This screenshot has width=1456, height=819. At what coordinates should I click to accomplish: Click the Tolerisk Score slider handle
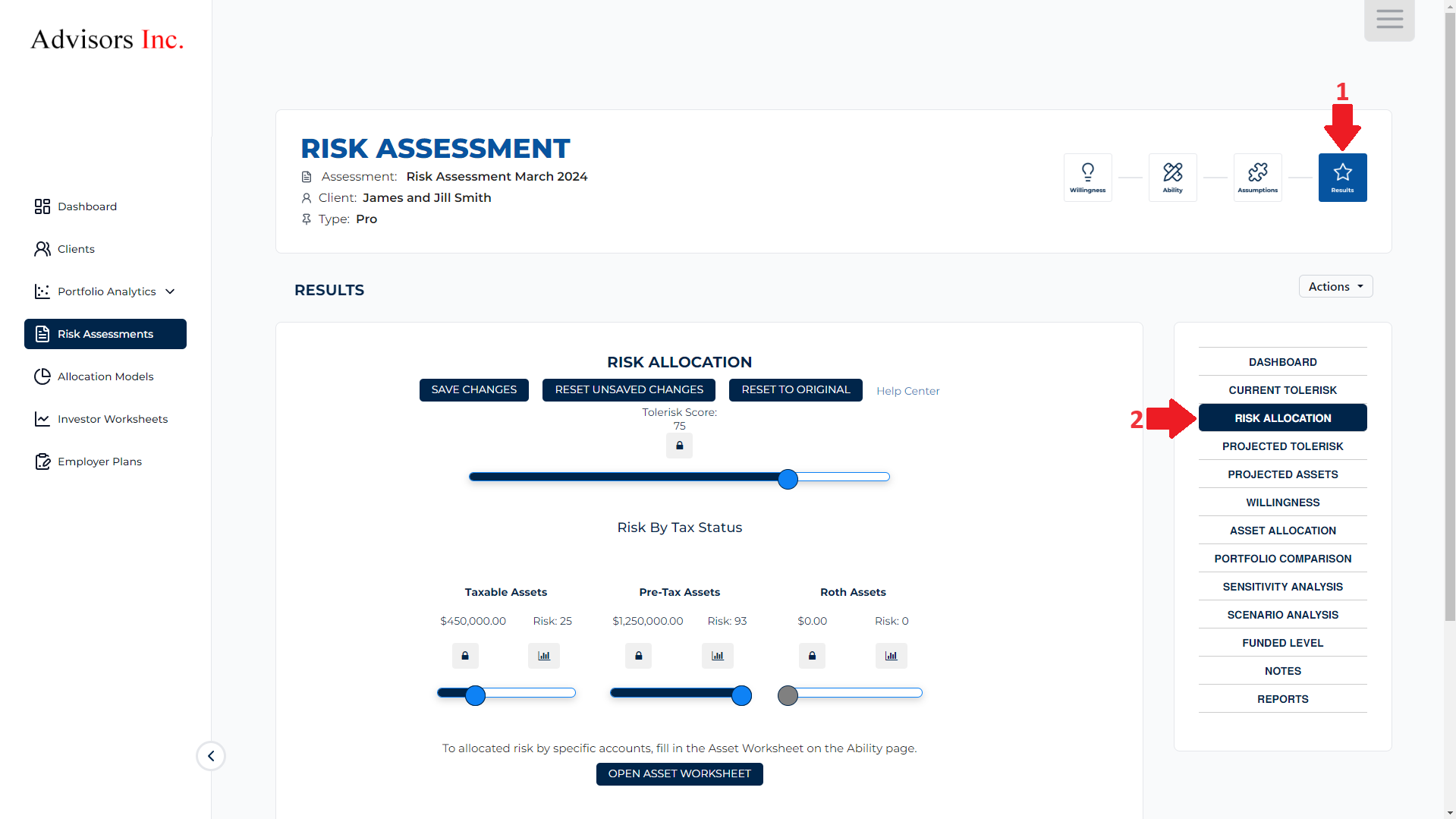click(788, 479)
